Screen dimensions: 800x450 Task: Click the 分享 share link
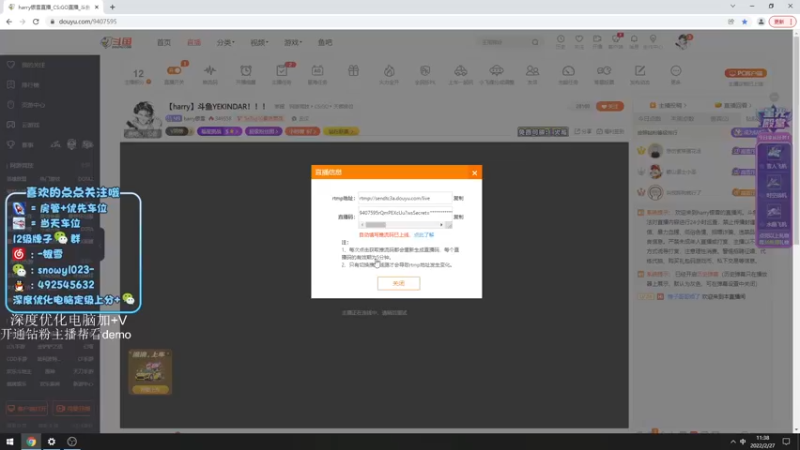pos(583,132)
